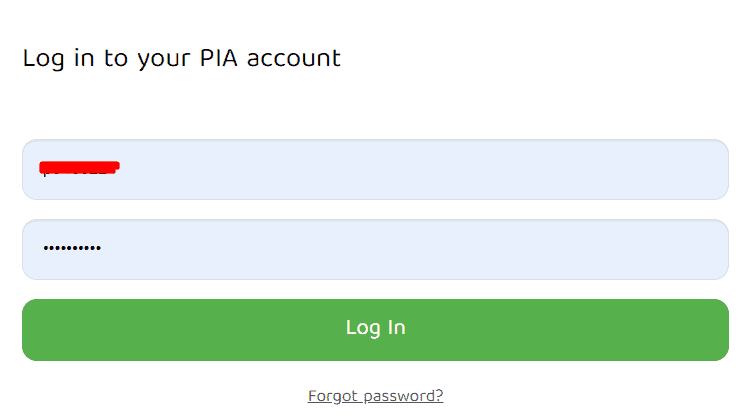Select the field above the password box
753x418 pixels.
(375, 170)
